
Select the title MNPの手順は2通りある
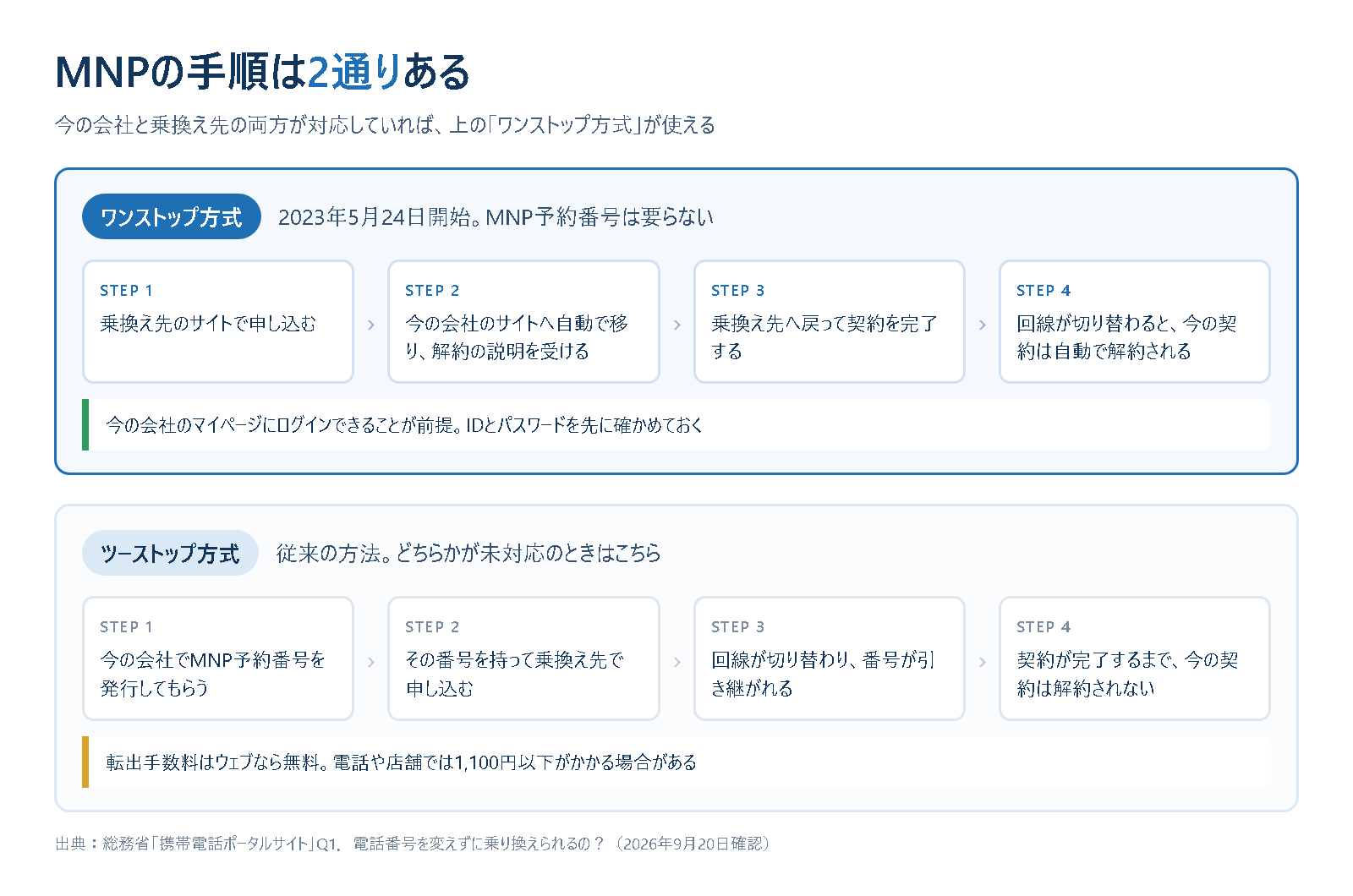263,72
